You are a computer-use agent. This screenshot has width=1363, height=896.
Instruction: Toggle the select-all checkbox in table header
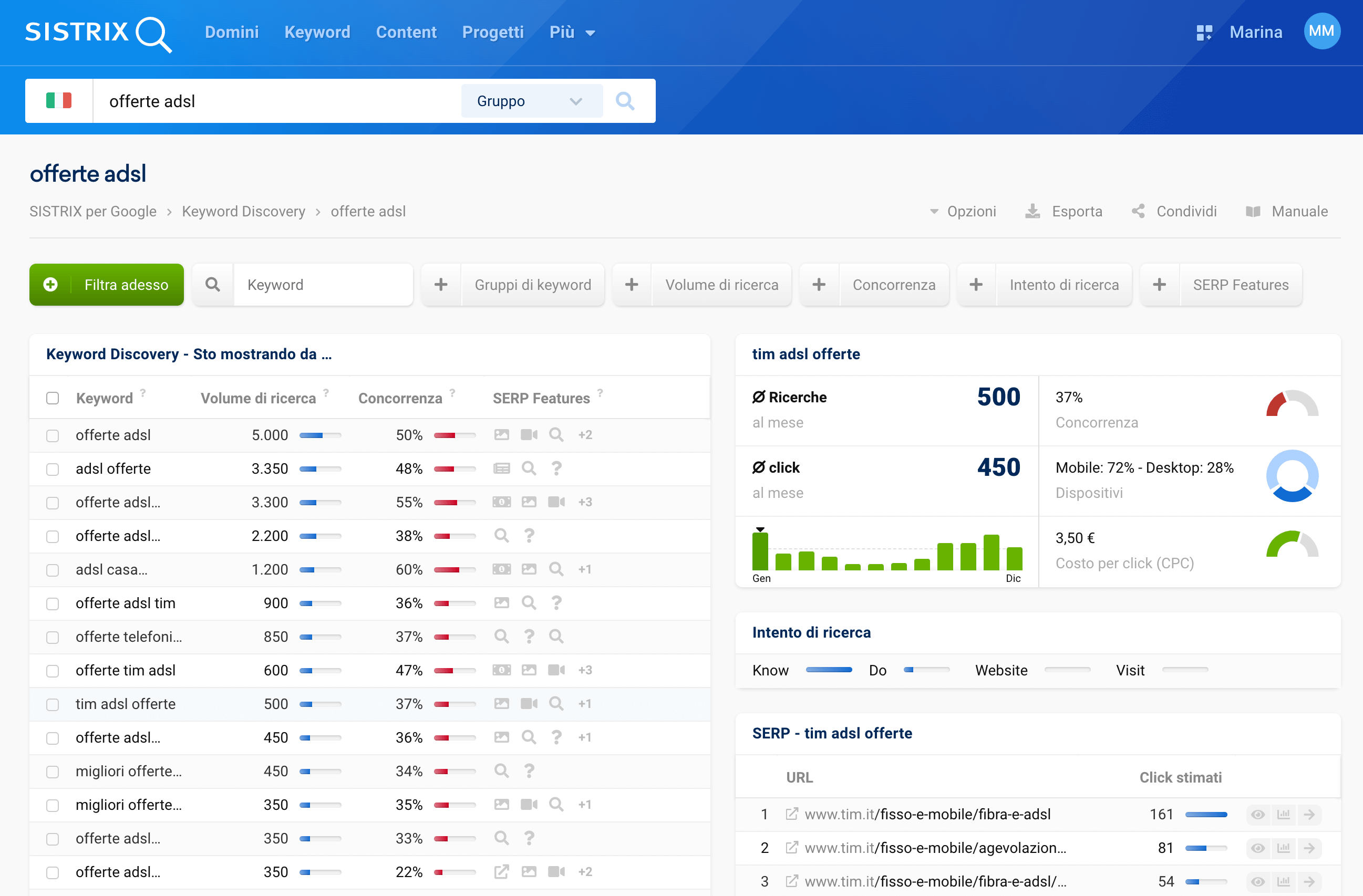tap(53, 398)
